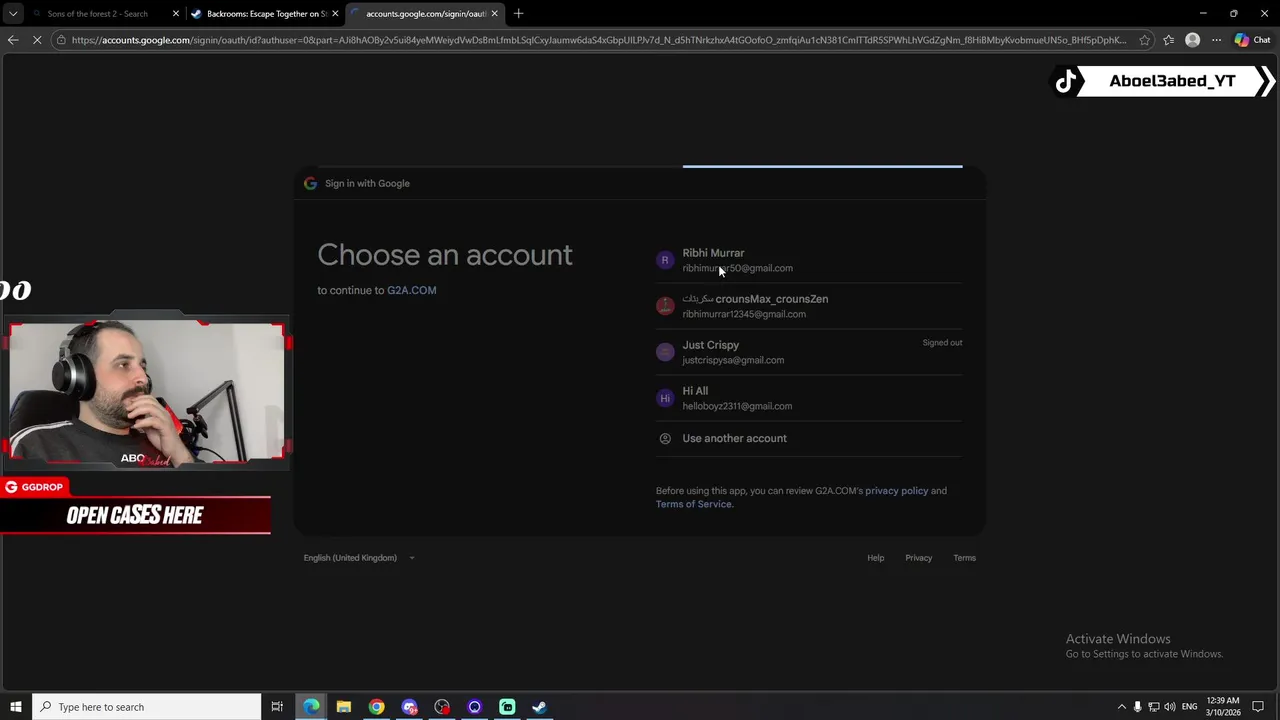Open the Terms footer link
The image size is (1280, 720).
pyautogui.click(x=964, y=558)
